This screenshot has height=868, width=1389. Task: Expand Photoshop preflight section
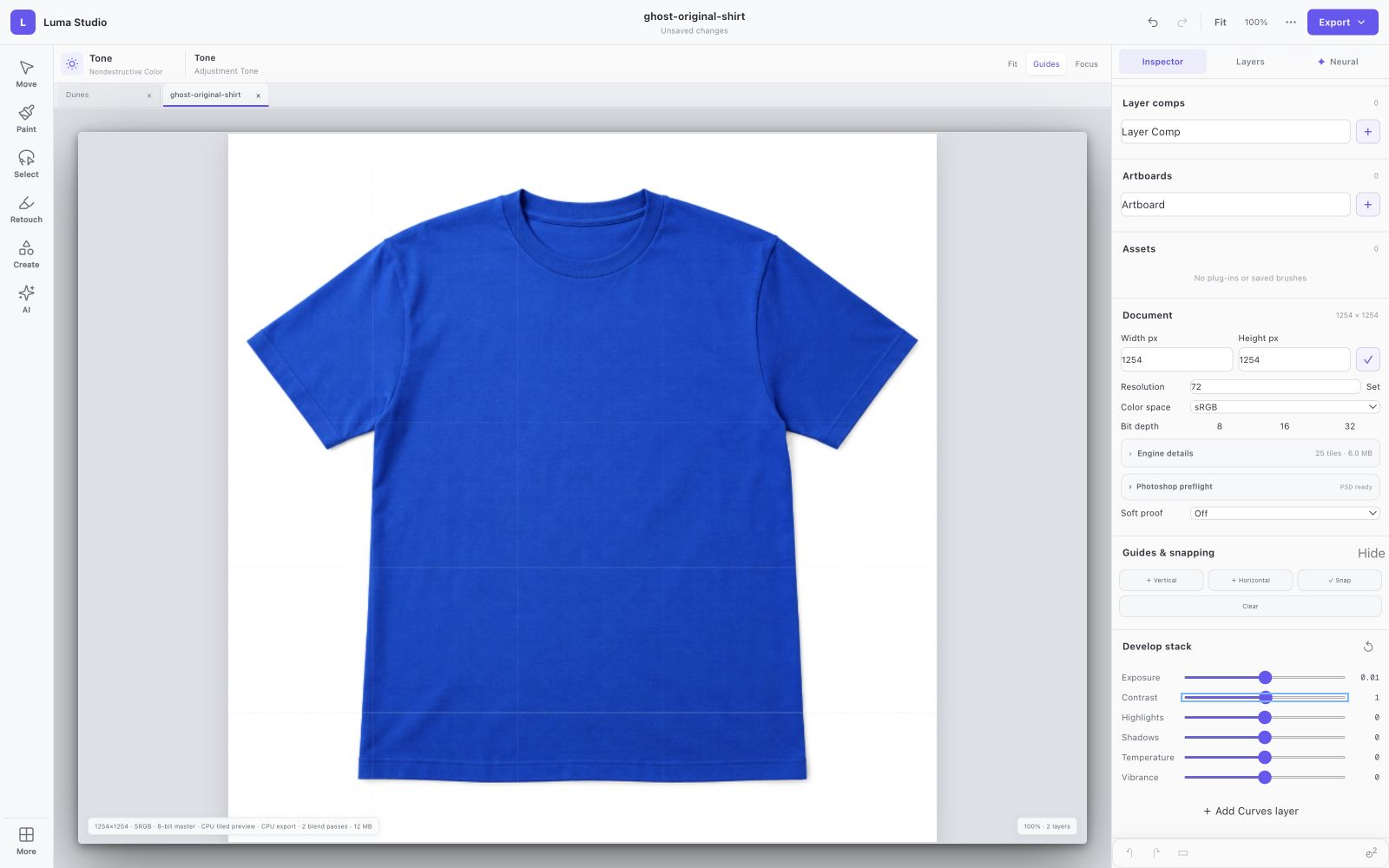1250,487
